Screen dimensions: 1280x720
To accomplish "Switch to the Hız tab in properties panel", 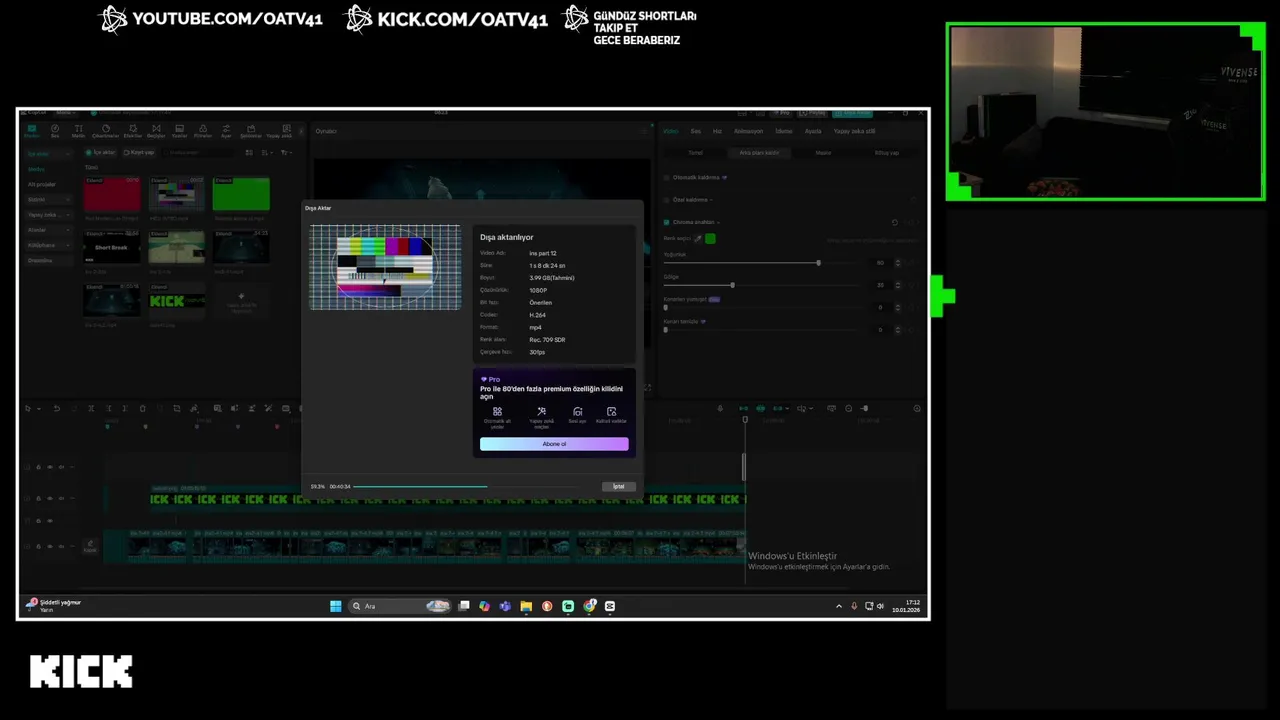I will (717, 131).
